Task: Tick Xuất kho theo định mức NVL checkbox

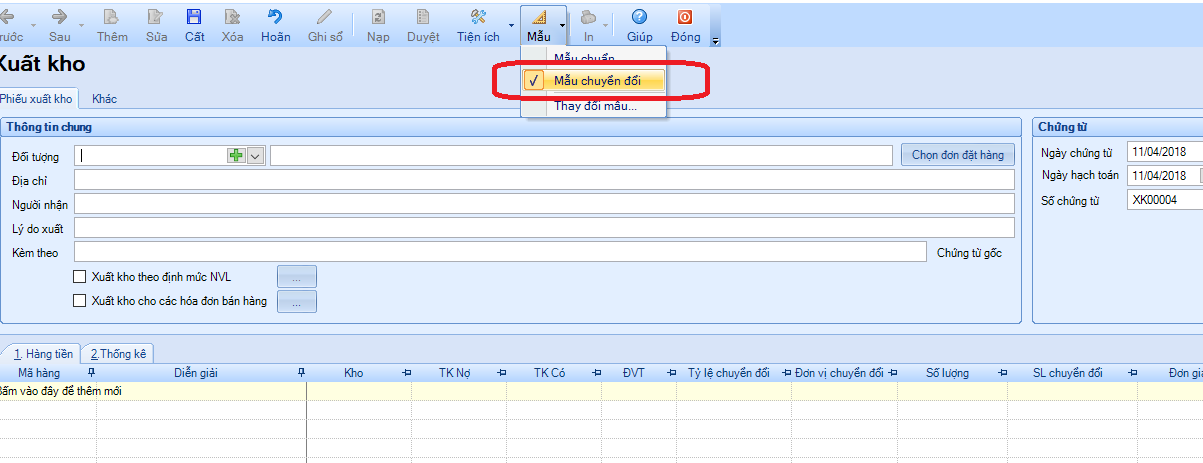Action: [81, 277]
